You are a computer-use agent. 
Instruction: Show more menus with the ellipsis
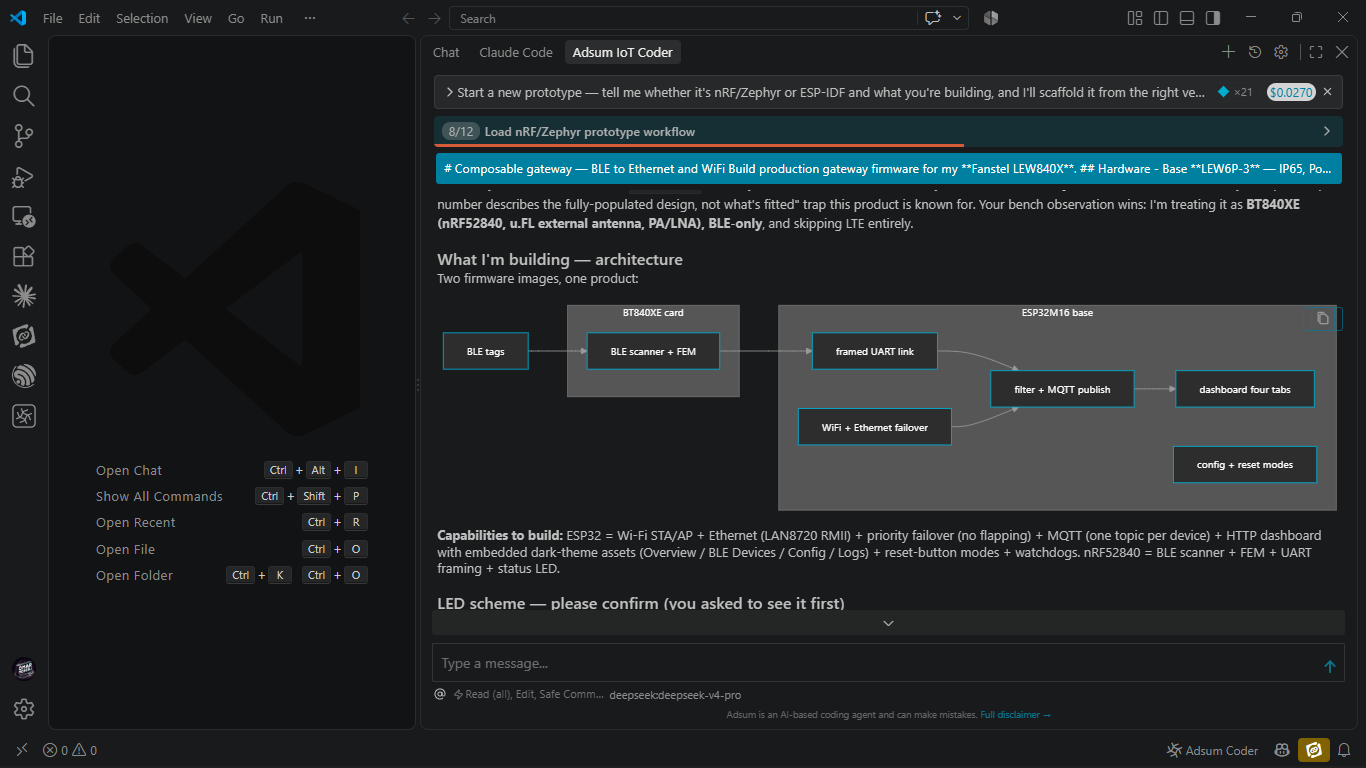coord(310,18)
